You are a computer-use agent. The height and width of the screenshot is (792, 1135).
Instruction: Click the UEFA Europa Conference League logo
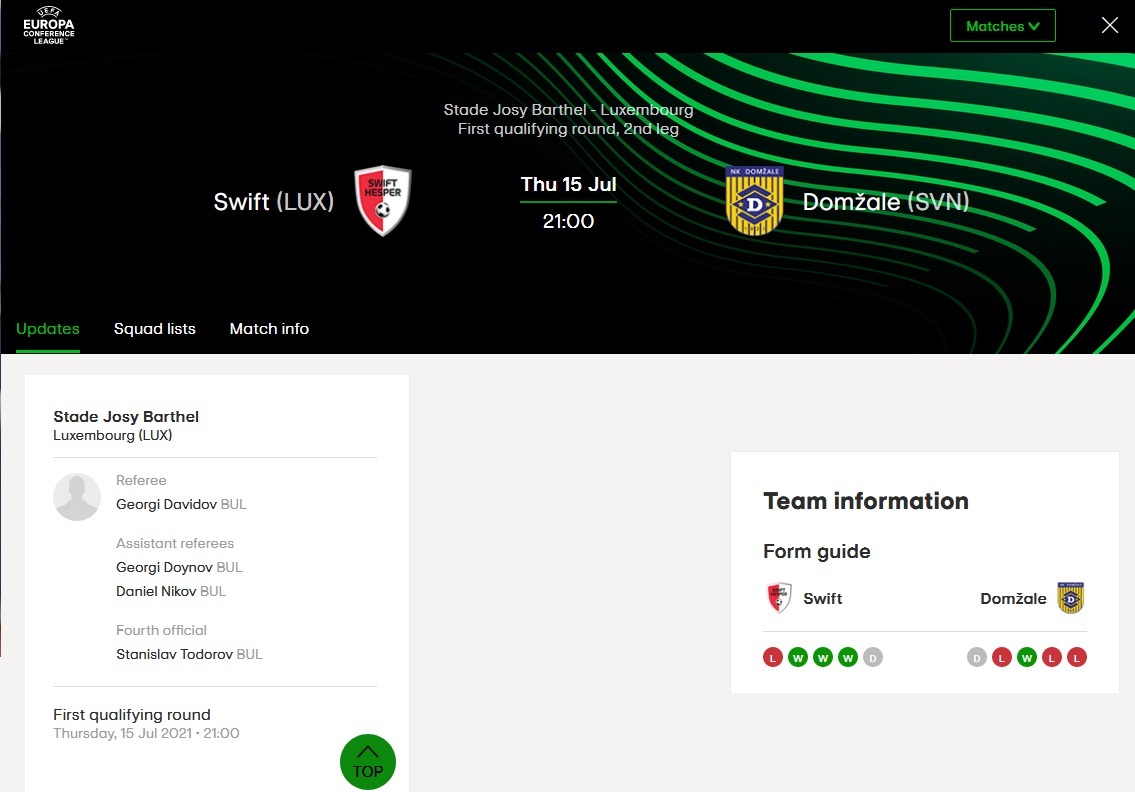point(49,26)
